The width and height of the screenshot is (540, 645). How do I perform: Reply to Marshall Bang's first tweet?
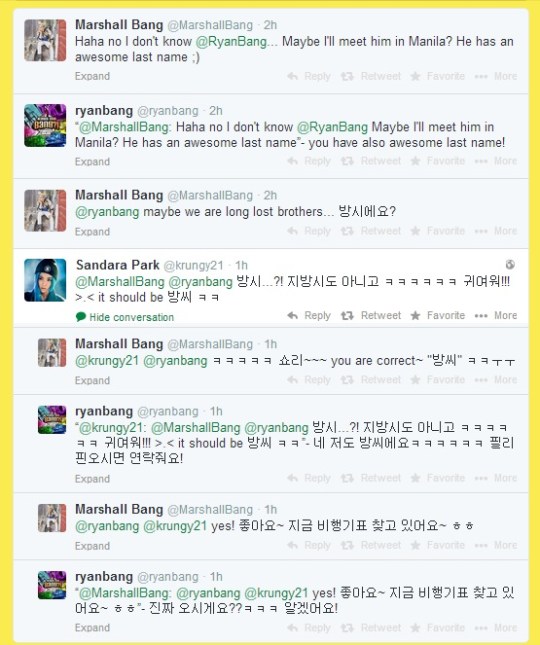pos(309,76)
